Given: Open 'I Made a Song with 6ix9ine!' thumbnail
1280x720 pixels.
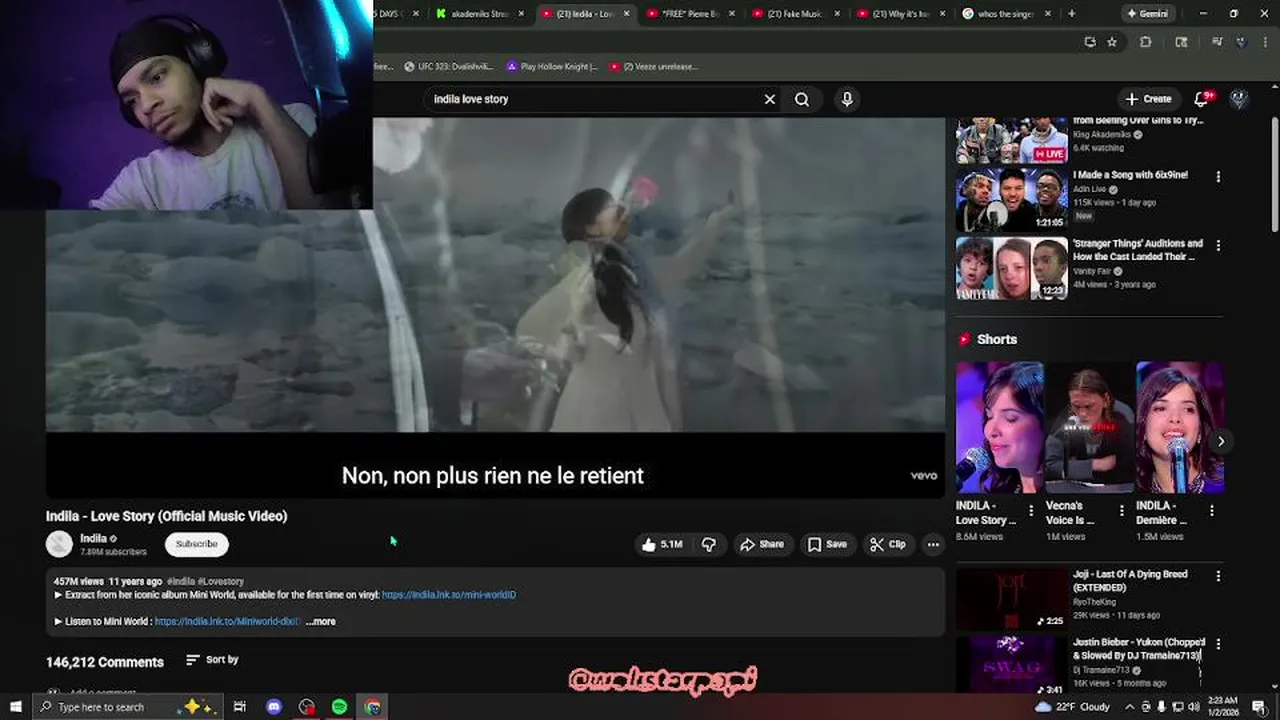Looking at the screenshot, I should click(1011, 200).
